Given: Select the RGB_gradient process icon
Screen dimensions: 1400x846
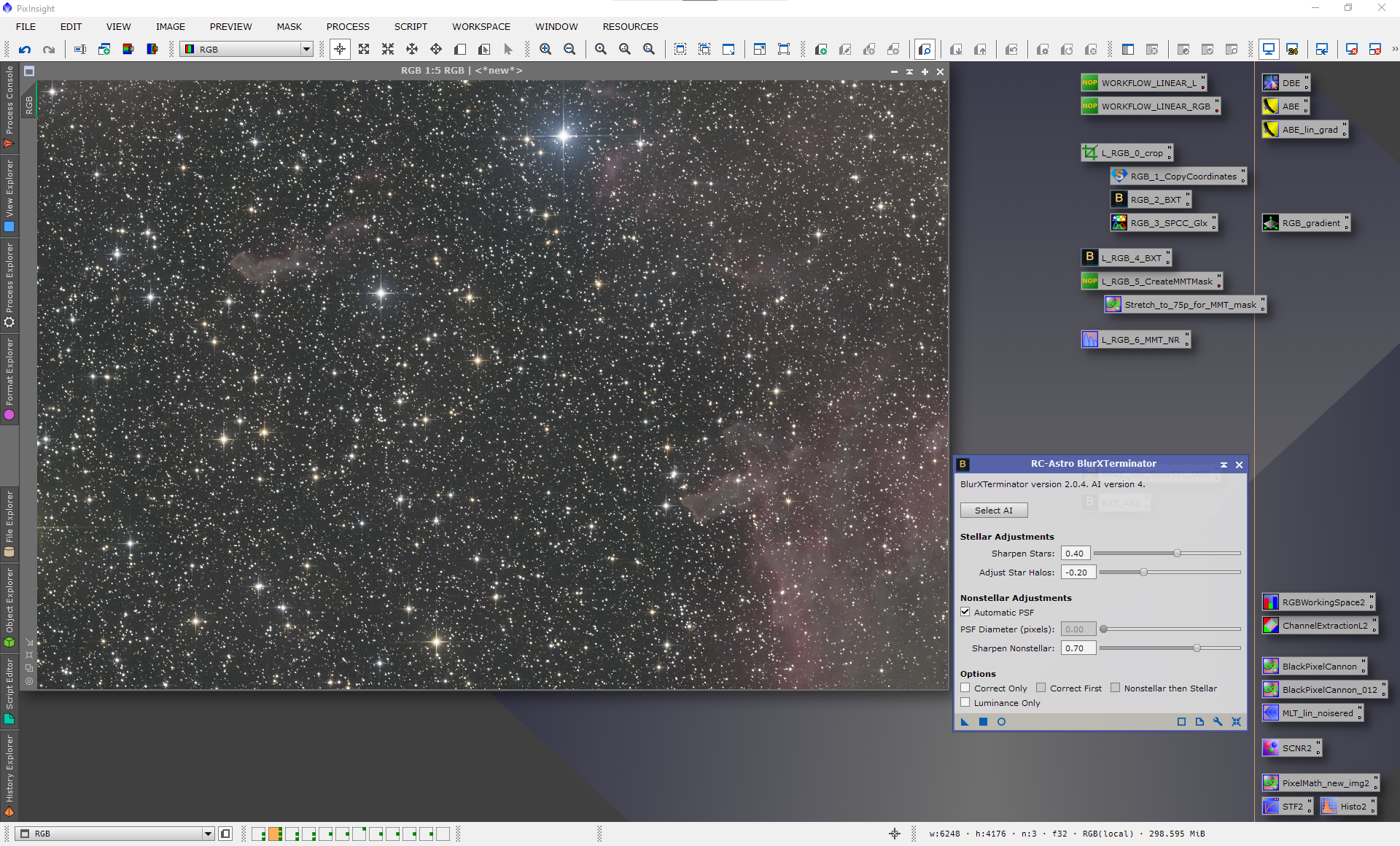Looking at the screenshot, I should [1305, 223].
